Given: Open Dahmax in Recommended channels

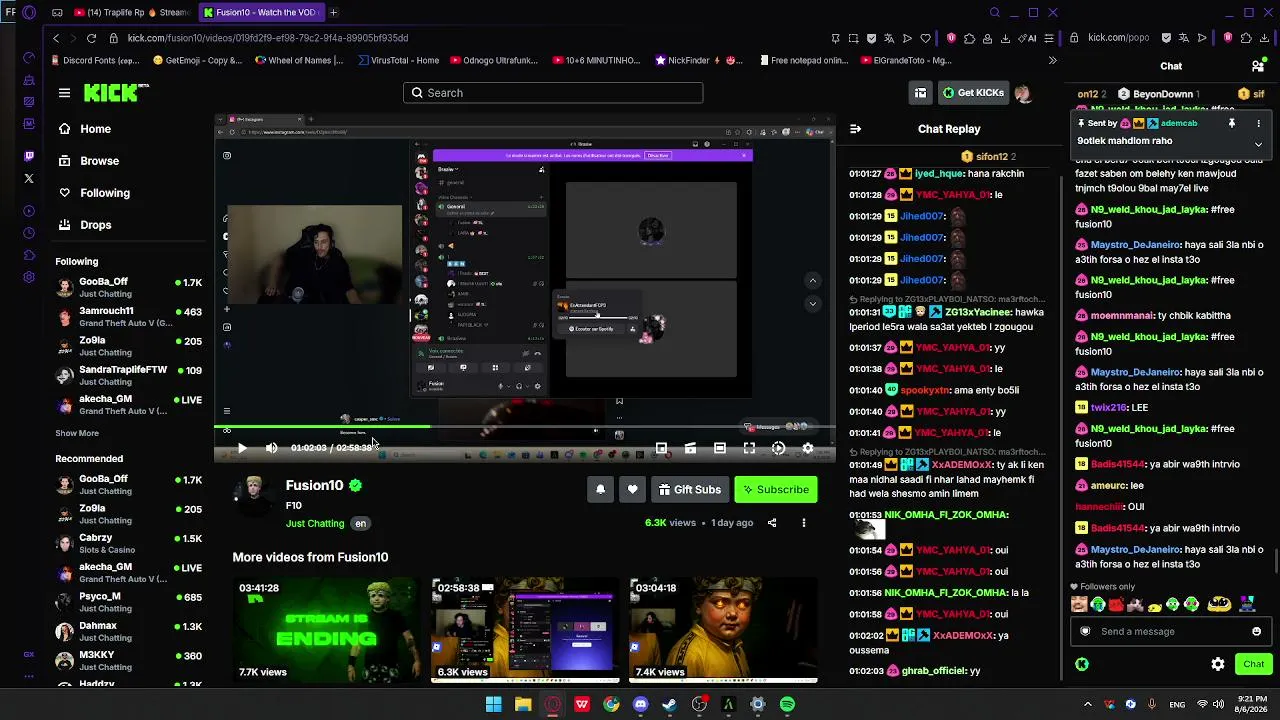Looking at the screenshot, I should click(x=129, y=631).
